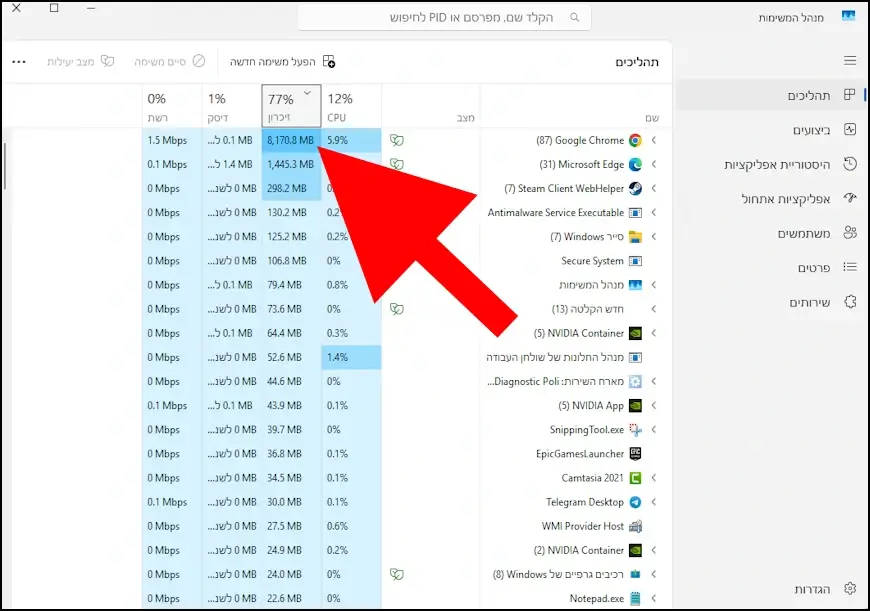The width and height of the screenshot is (870, 611).
Task: Click the Windows graphics components (8) icon
Action: pos(635,574)
